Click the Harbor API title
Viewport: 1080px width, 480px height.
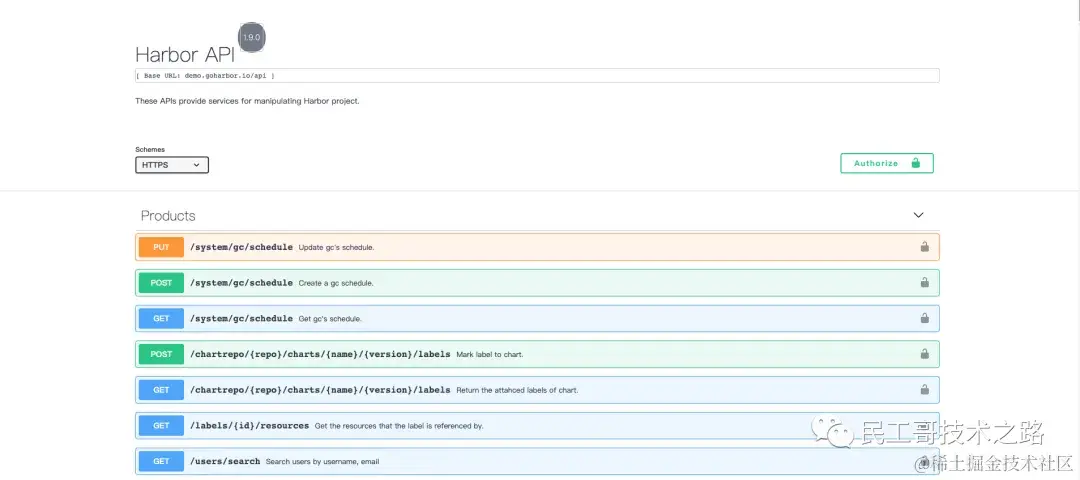185,54
